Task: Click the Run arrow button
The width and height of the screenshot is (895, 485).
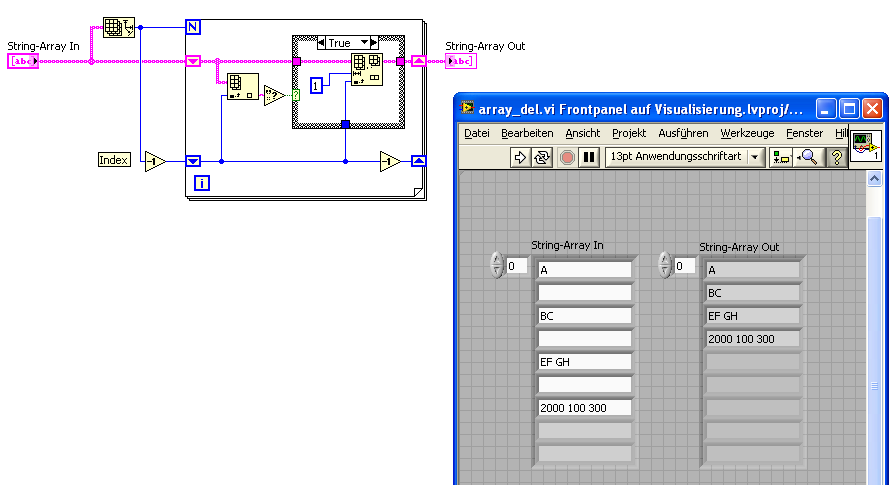Action: point(519,157)
